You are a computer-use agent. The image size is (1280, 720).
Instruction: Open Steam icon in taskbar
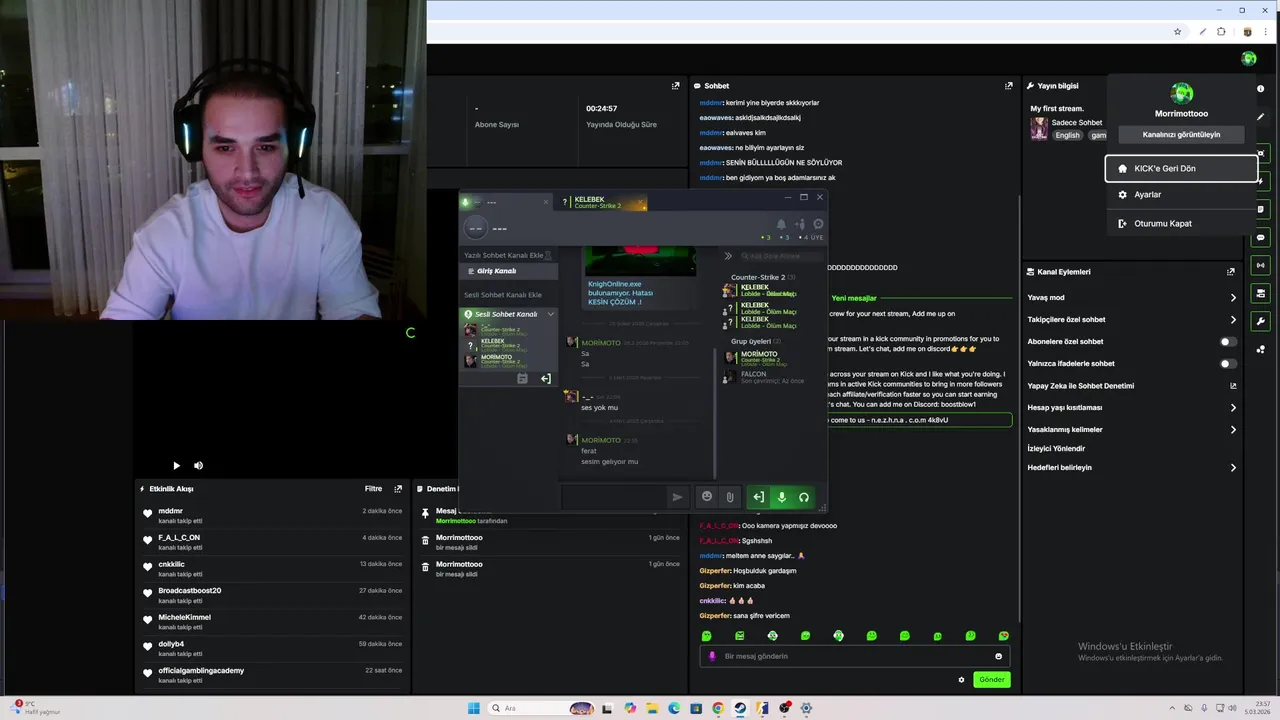[x=740, y=708]
